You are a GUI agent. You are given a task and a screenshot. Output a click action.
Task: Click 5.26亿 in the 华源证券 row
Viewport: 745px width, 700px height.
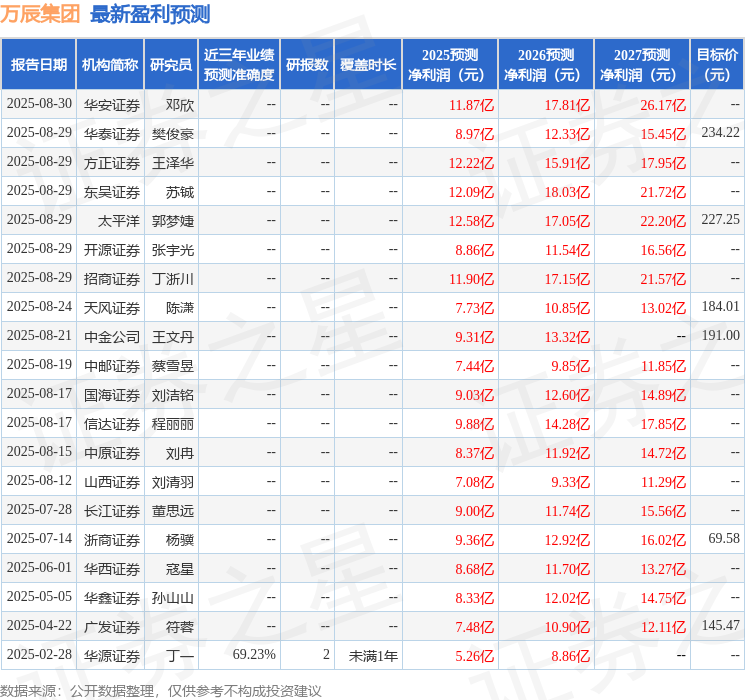pos(474,656)
